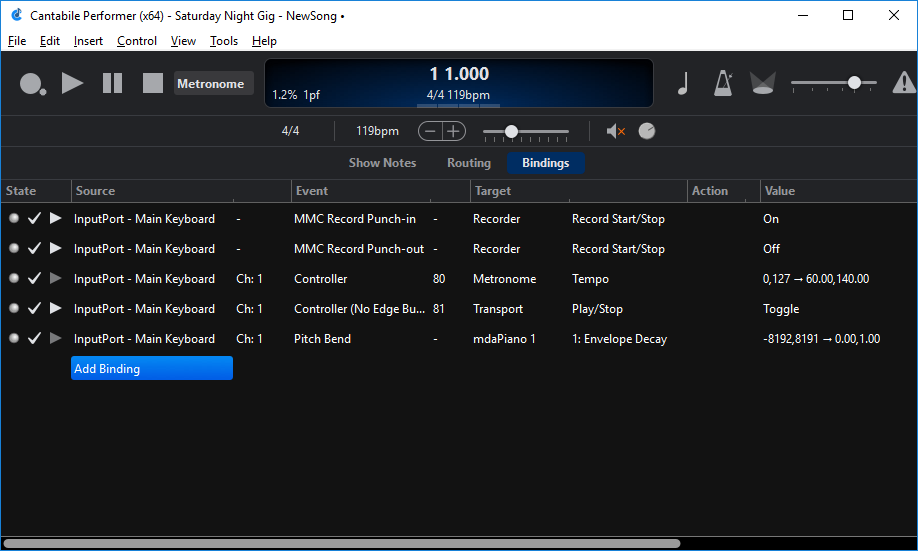Screen dimensions: 918x551
Task: Open action dropdown showing 1: Envelope Decay
Action: [x=619, y=338]
